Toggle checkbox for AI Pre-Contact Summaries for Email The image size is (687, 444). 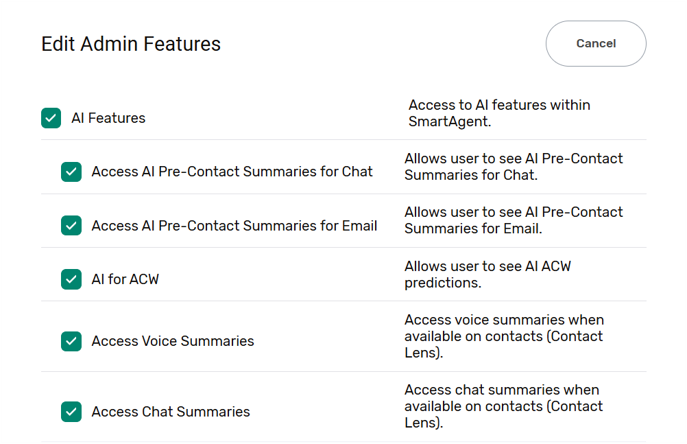click(71, 226)
